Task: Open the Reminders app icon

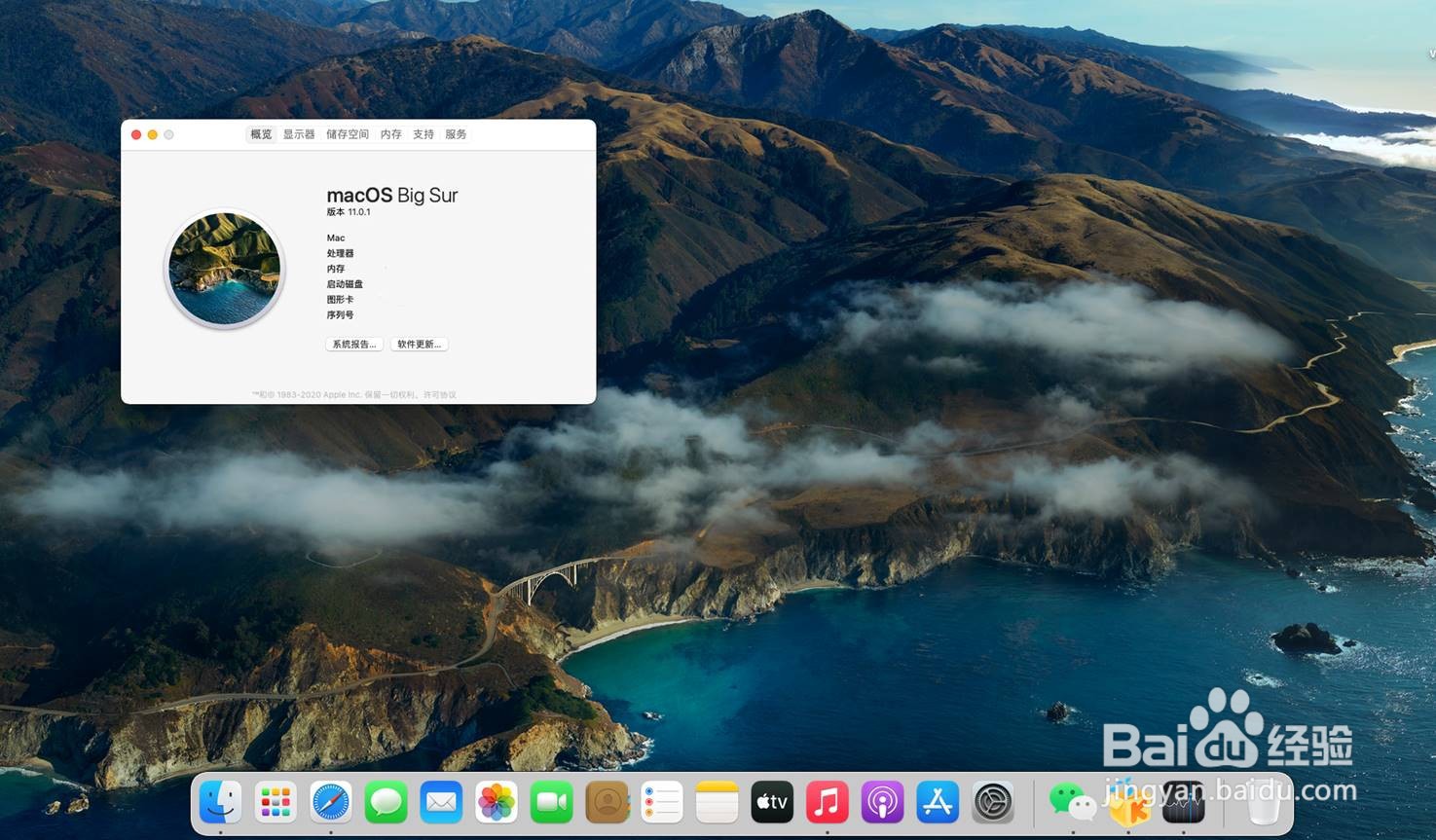Action: pyautogui.click(x=662, y=802)
